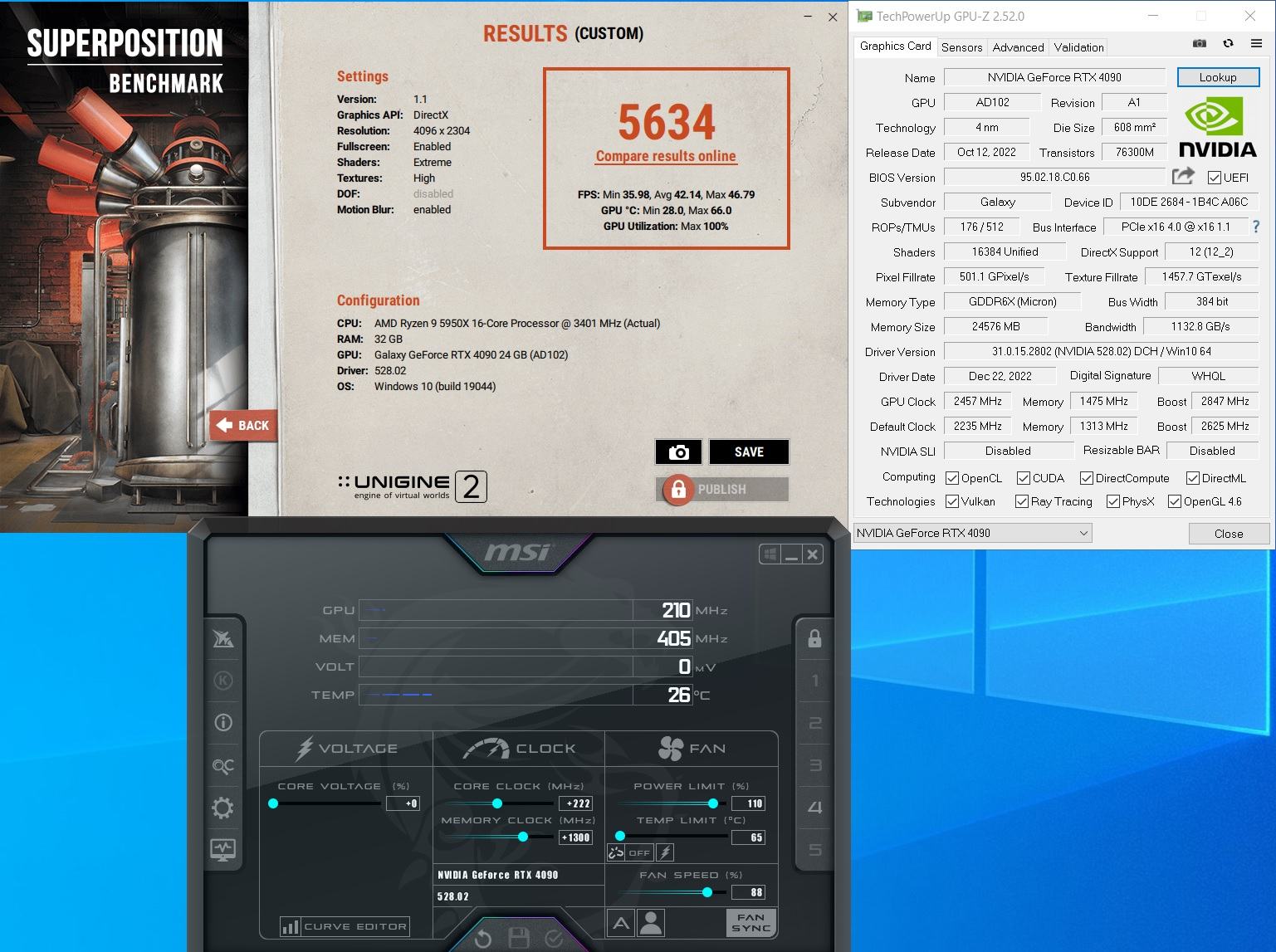Click the Superposition screenshot camera button
The image size is (1276, 952).
[679, 452]
